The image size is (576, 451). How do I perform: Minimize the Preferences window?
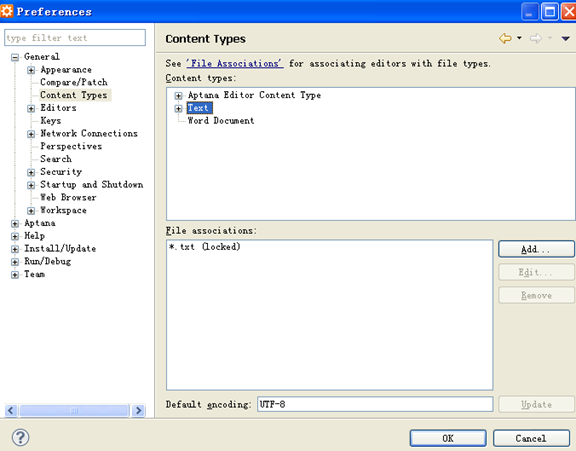coord(530,12)
